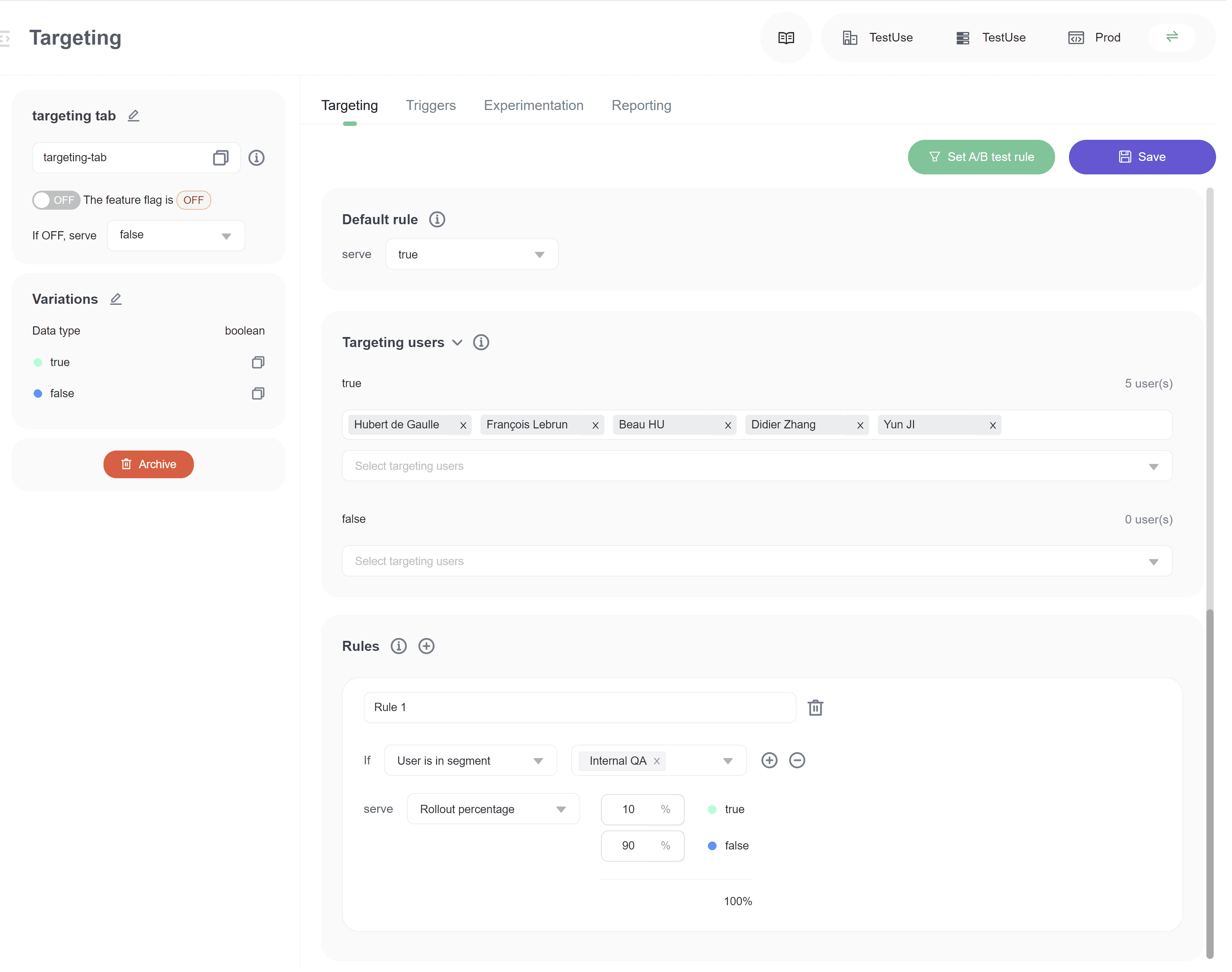This screenshot has height=972, width=1232.
Task: Open the Experimentation tab
Action: (533, 105)
